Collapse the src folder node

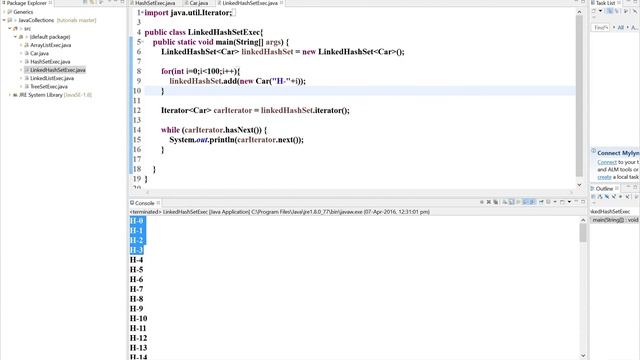[x=10, y=29]
